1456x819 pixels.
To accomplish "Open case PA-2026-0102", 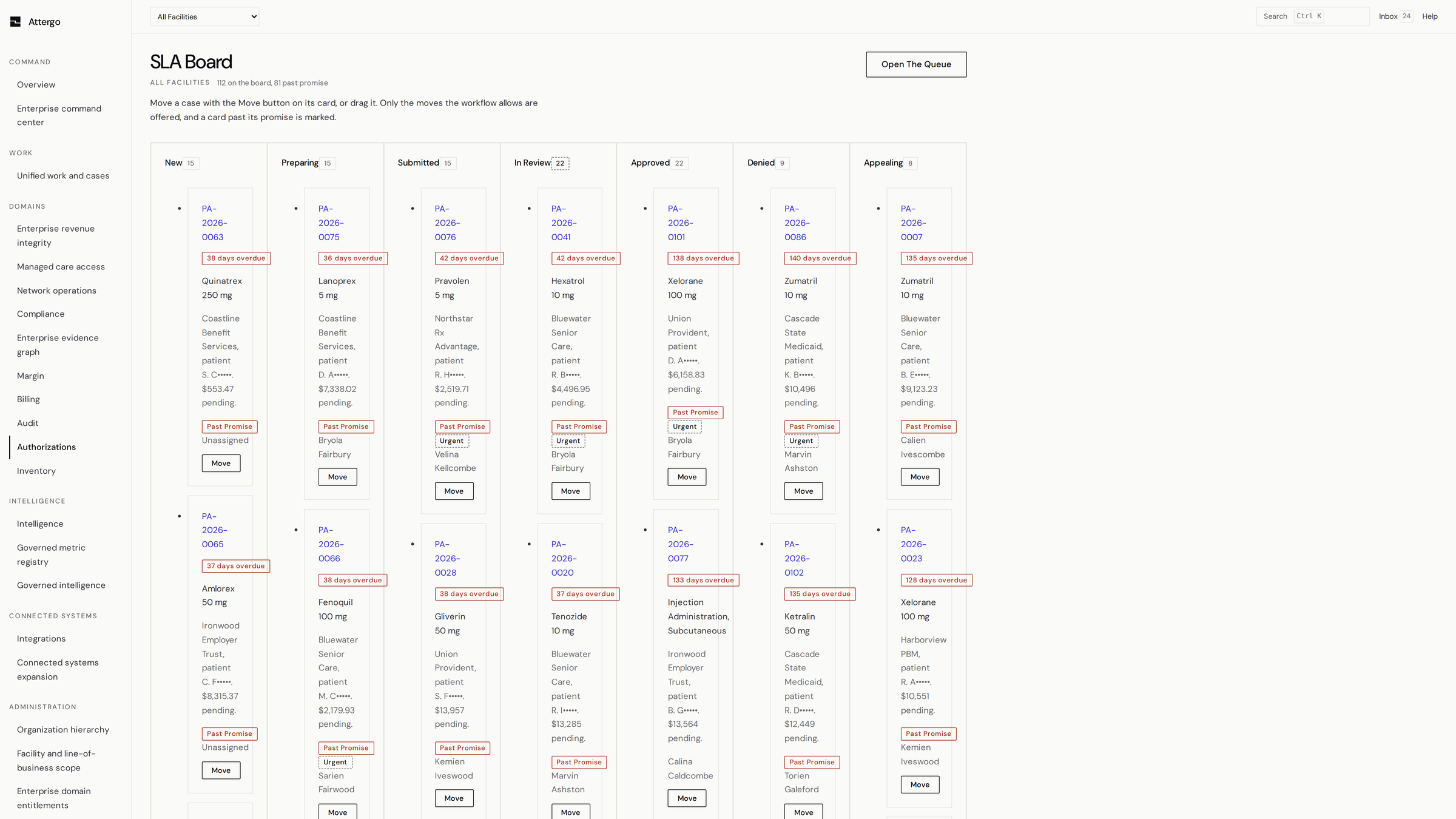I will [797, 558].
